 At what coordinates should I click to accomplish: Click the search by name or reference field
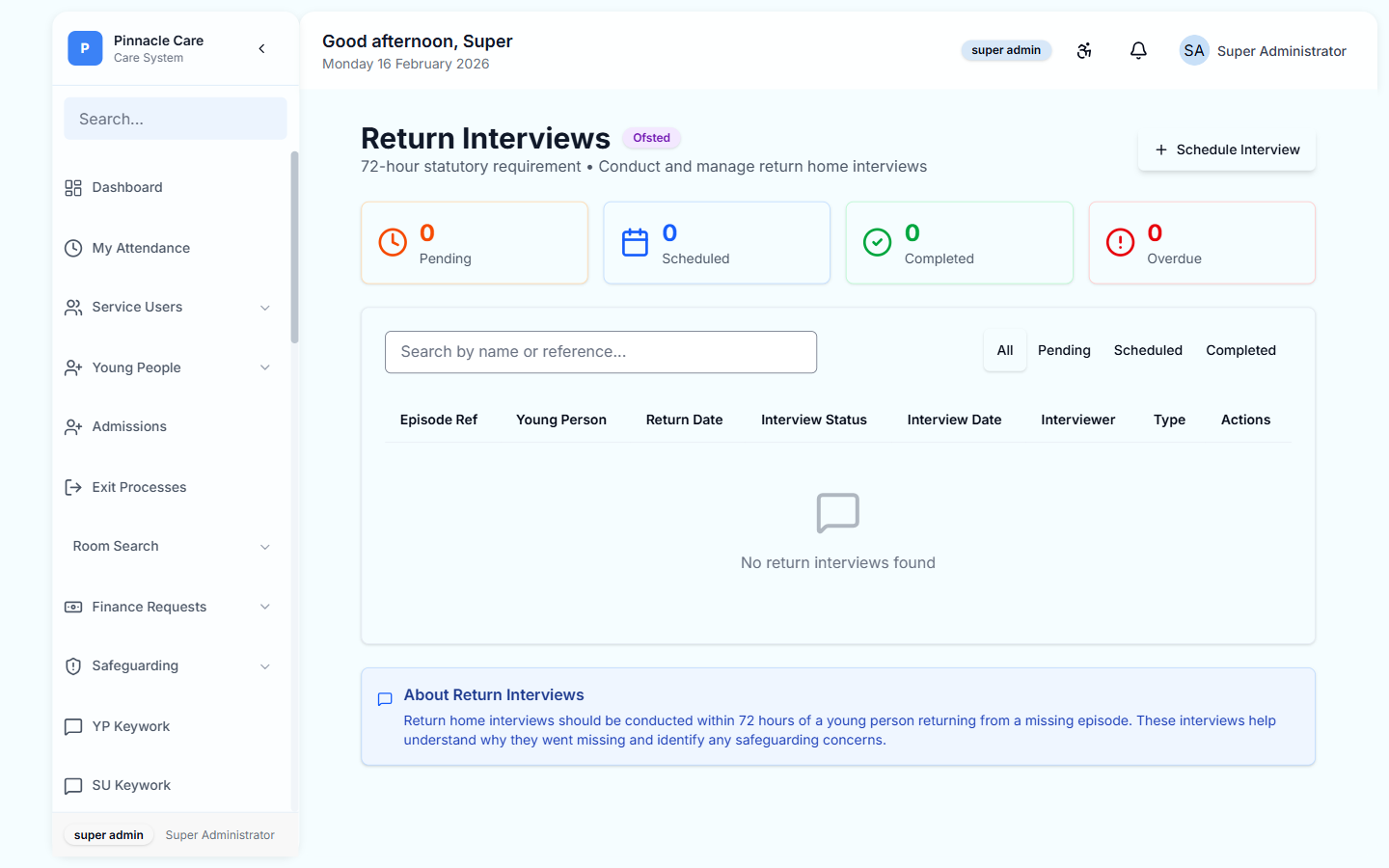click(x=601, y=351)
